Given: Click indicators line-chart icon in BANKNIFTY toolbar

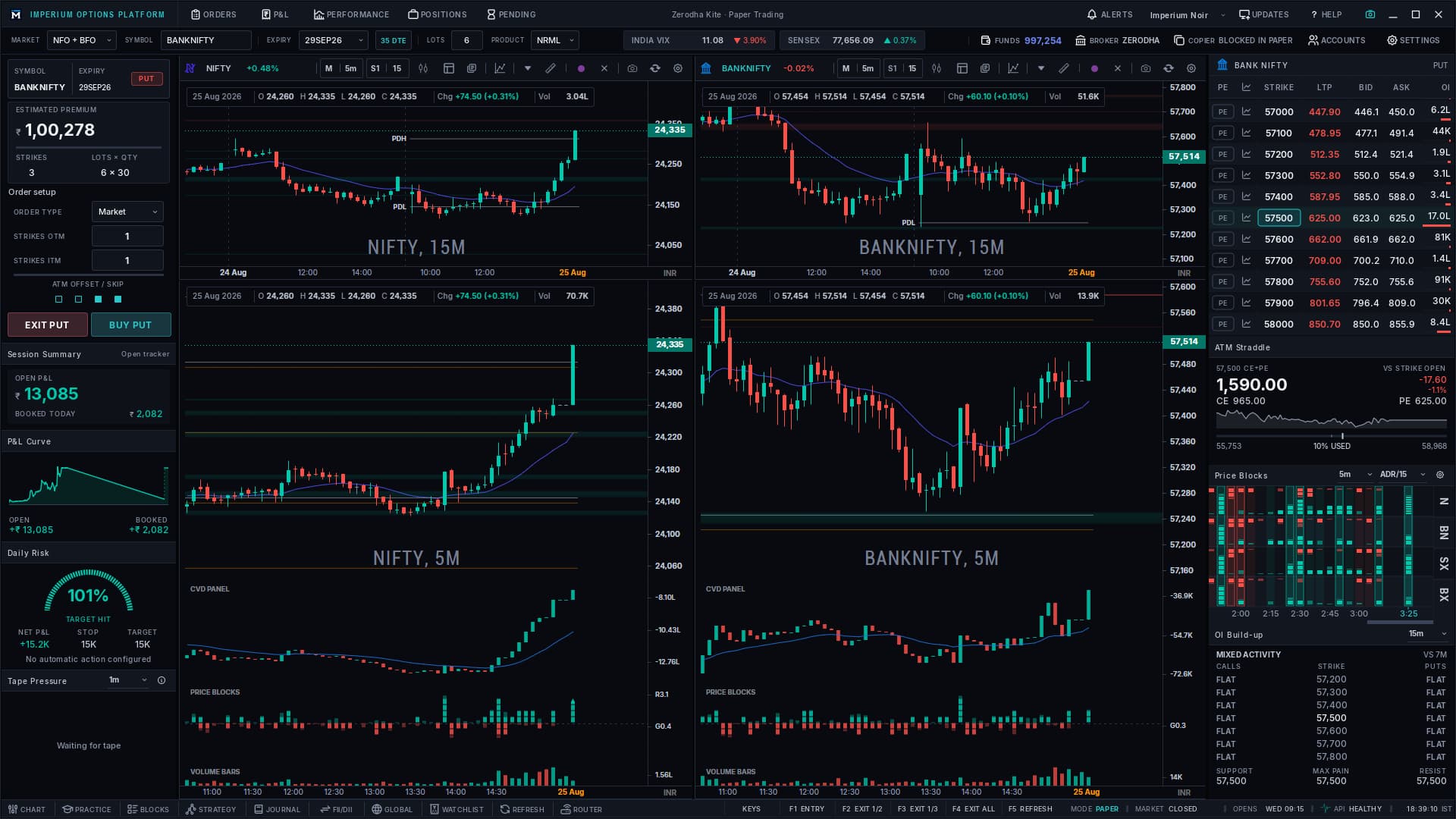Looking at the screenshot, I should (1013, 68).
